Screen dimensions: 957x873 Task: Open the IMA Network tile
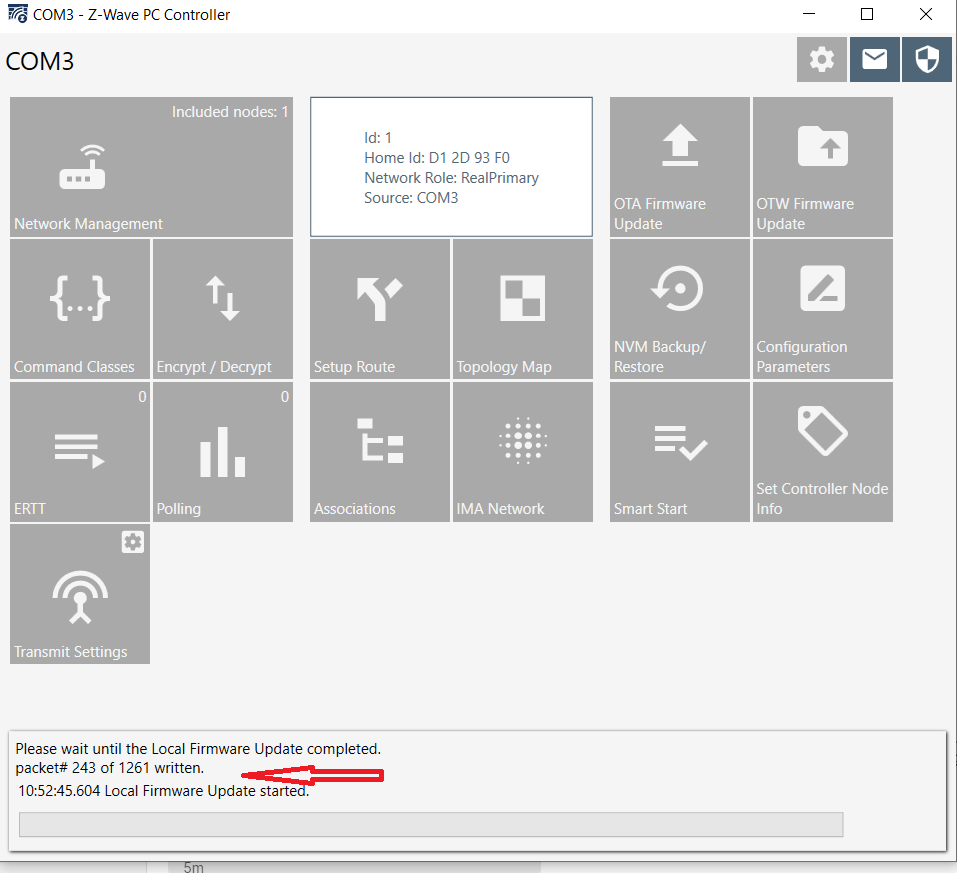point(522,452)
